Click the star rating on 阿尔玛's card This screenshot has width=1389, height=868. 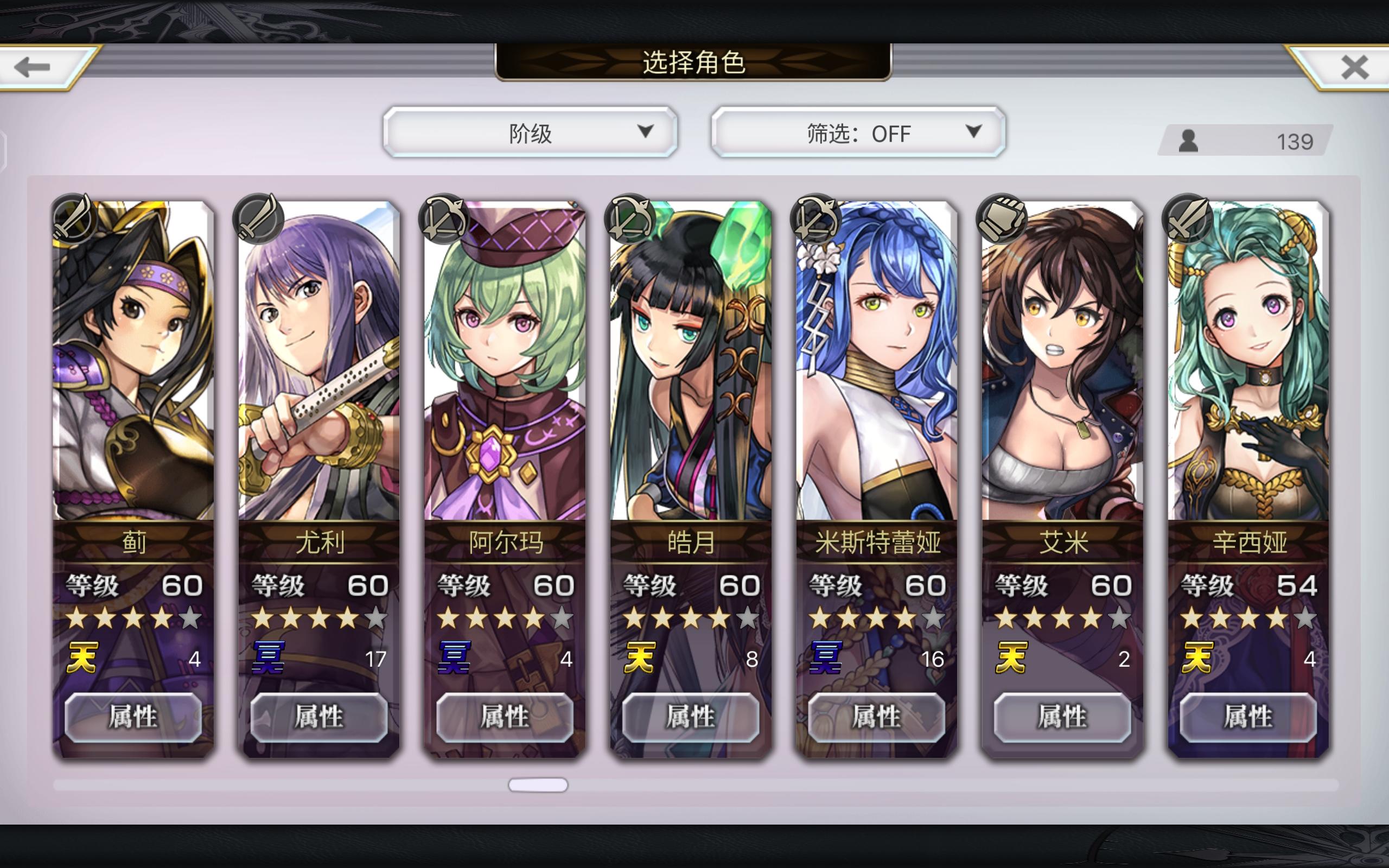click(505, 619)
